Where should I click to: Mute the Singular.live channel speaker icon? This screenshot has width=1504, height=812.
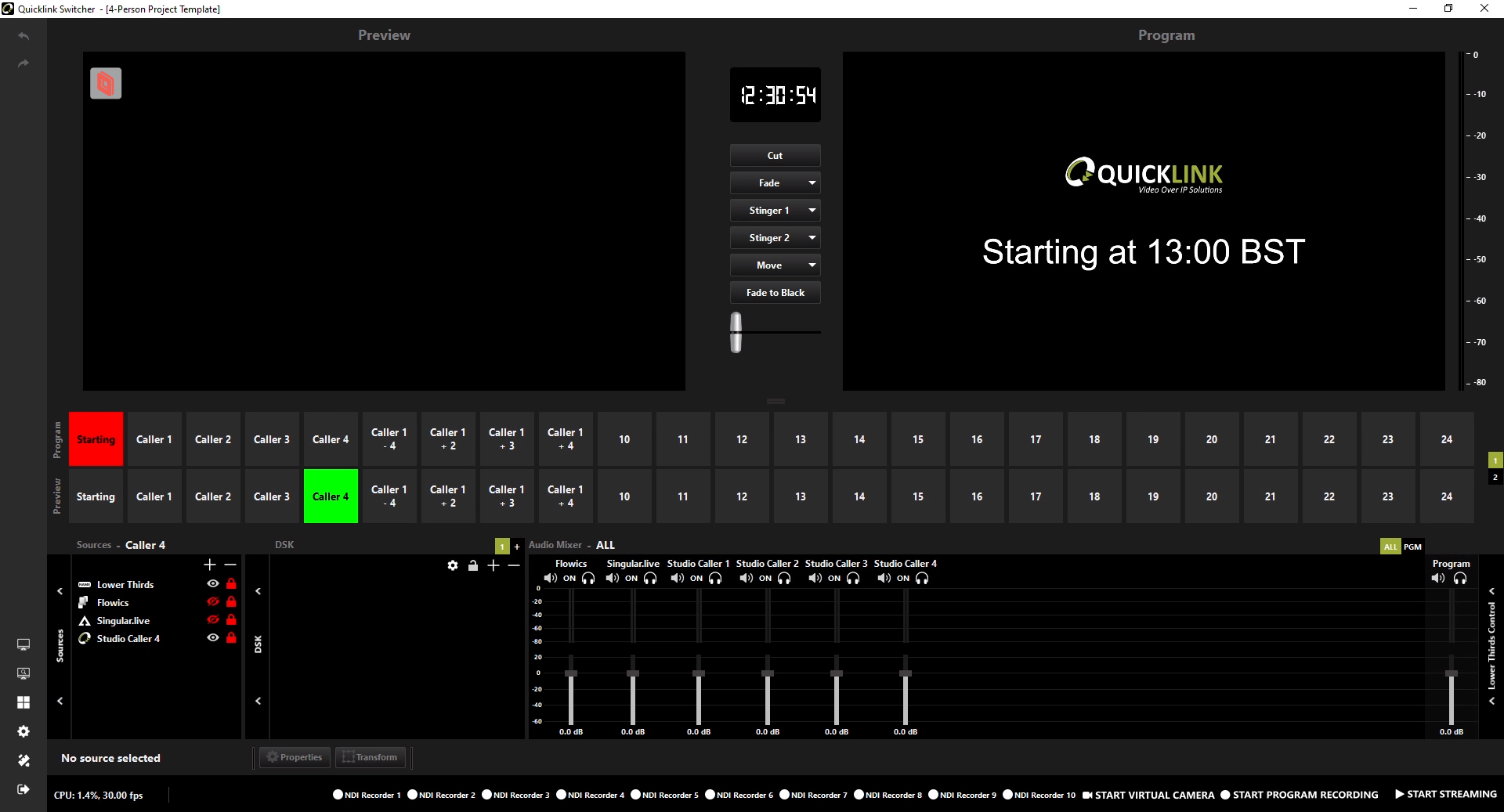tap(612, 579)
